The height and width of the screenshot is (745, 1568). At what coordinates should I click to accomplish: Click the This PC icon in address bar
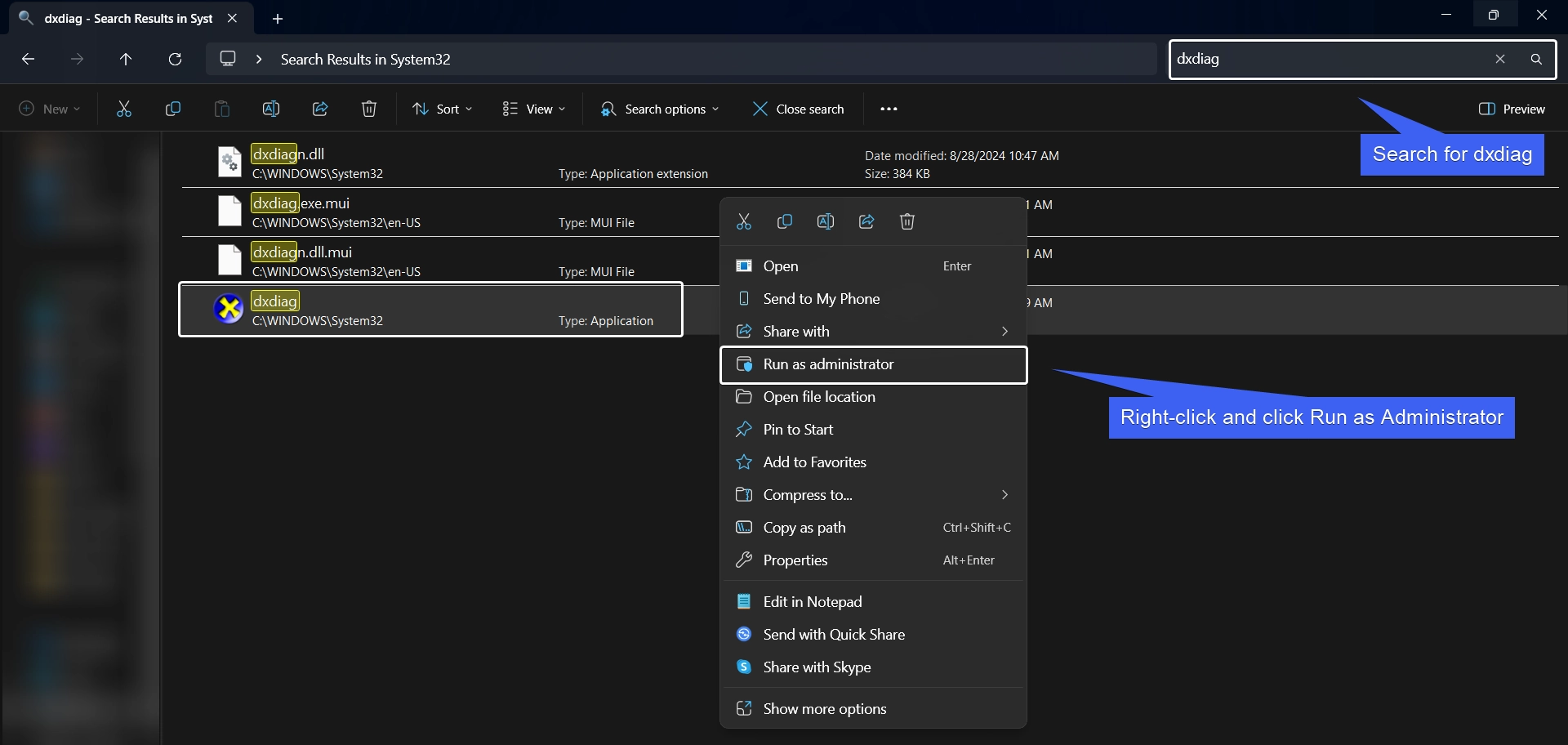pos(228,59)
